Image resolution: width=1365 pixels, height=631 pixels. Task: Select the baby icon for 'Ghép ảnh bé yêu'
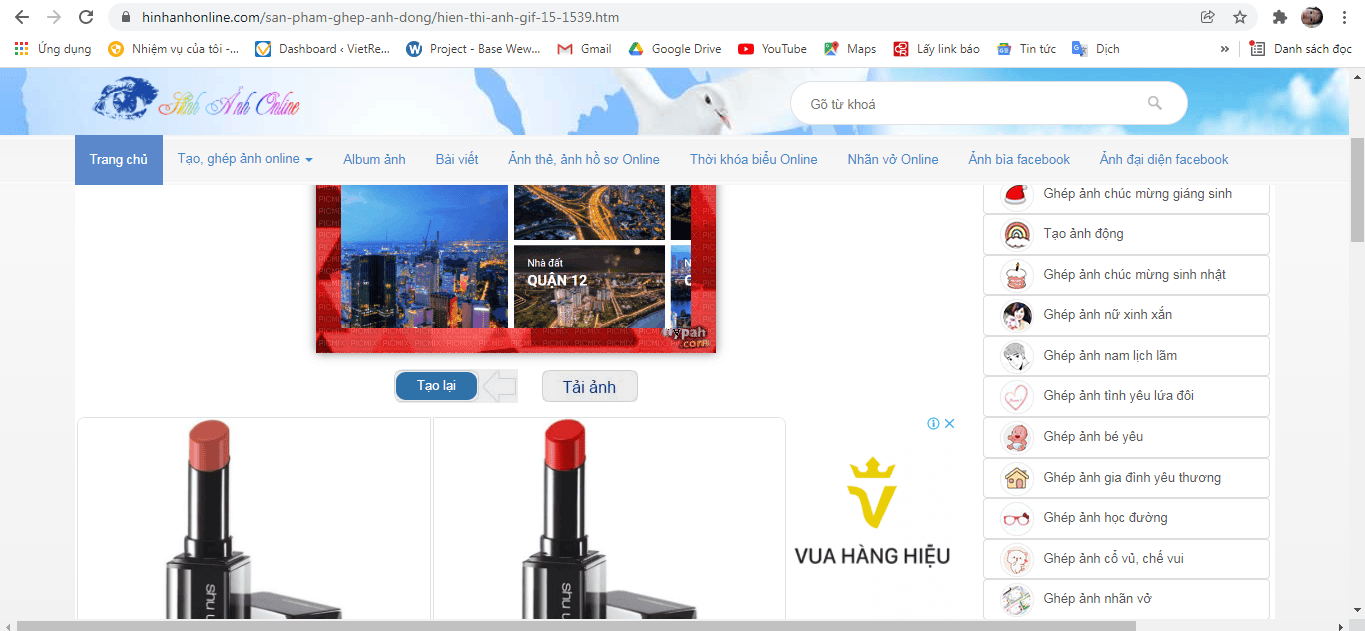click(x=1016, y=437)
